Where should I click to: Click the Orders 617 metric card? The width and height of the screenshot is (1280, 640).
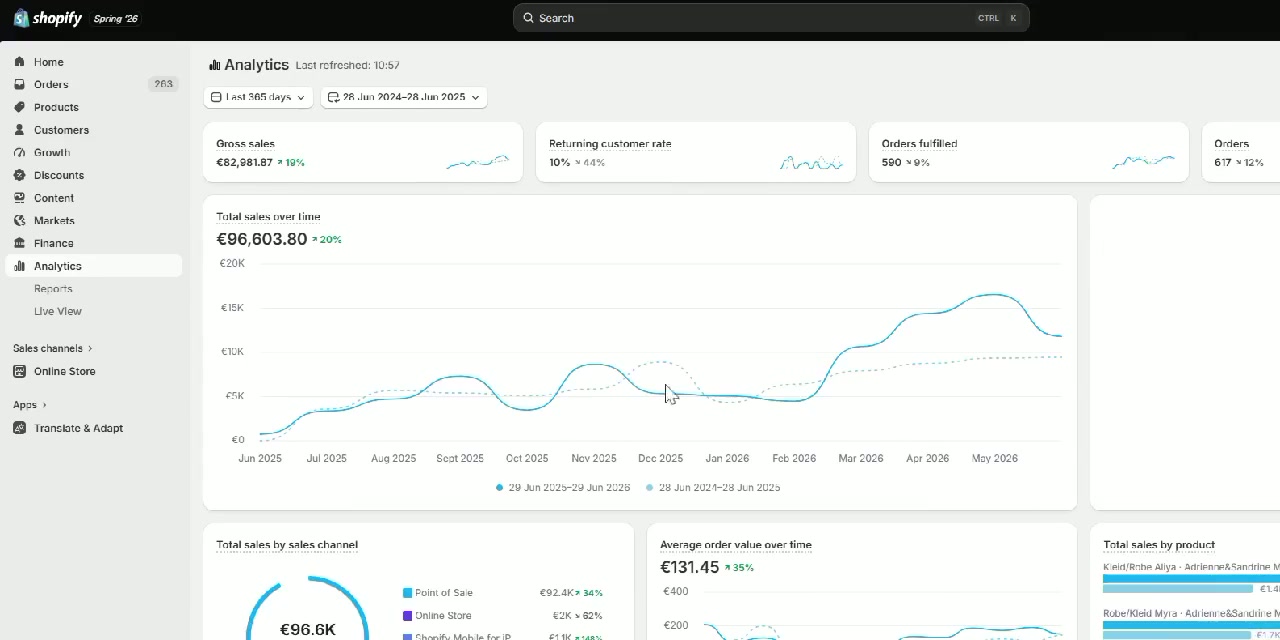[x=1241, y=152]
